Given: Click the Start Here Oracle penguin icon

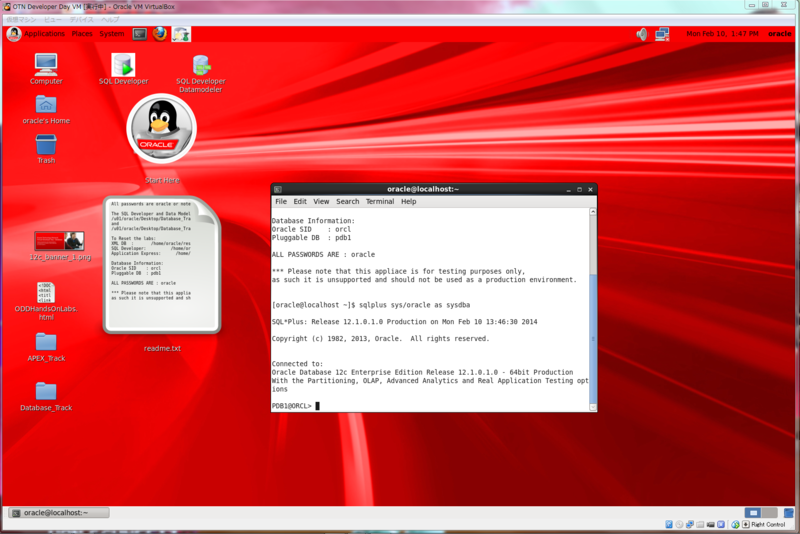Looking at the screenshot, I should (x=162, y=129).
